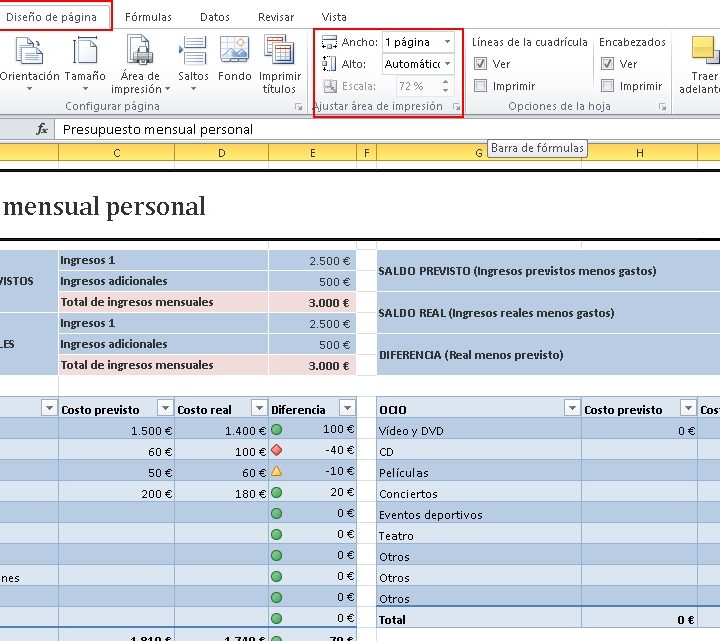720x641 pixels.
Task: Open Opciones de la hoja dialog launcher
Action: click(662, 106)
